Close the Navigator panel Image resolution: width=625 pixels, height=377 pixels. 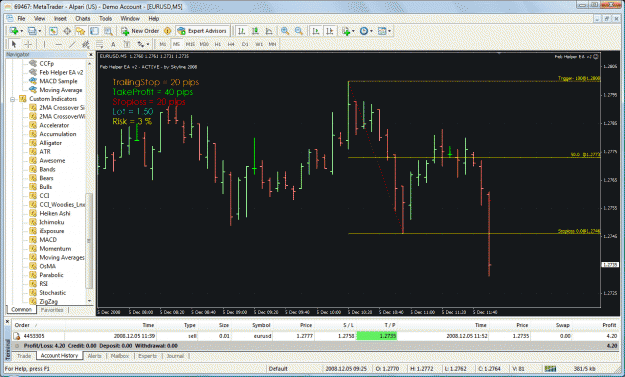[90, 55]
